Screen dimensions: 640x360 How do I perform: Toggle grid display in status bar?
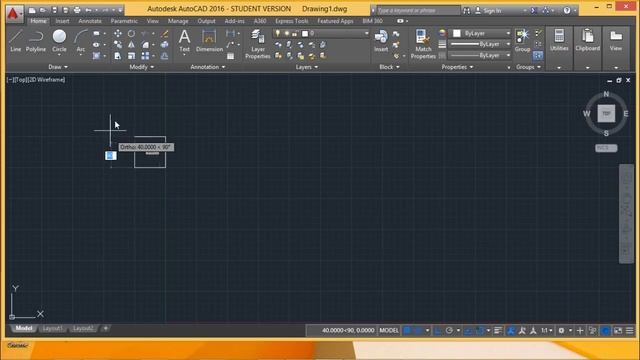pos(407,330)
